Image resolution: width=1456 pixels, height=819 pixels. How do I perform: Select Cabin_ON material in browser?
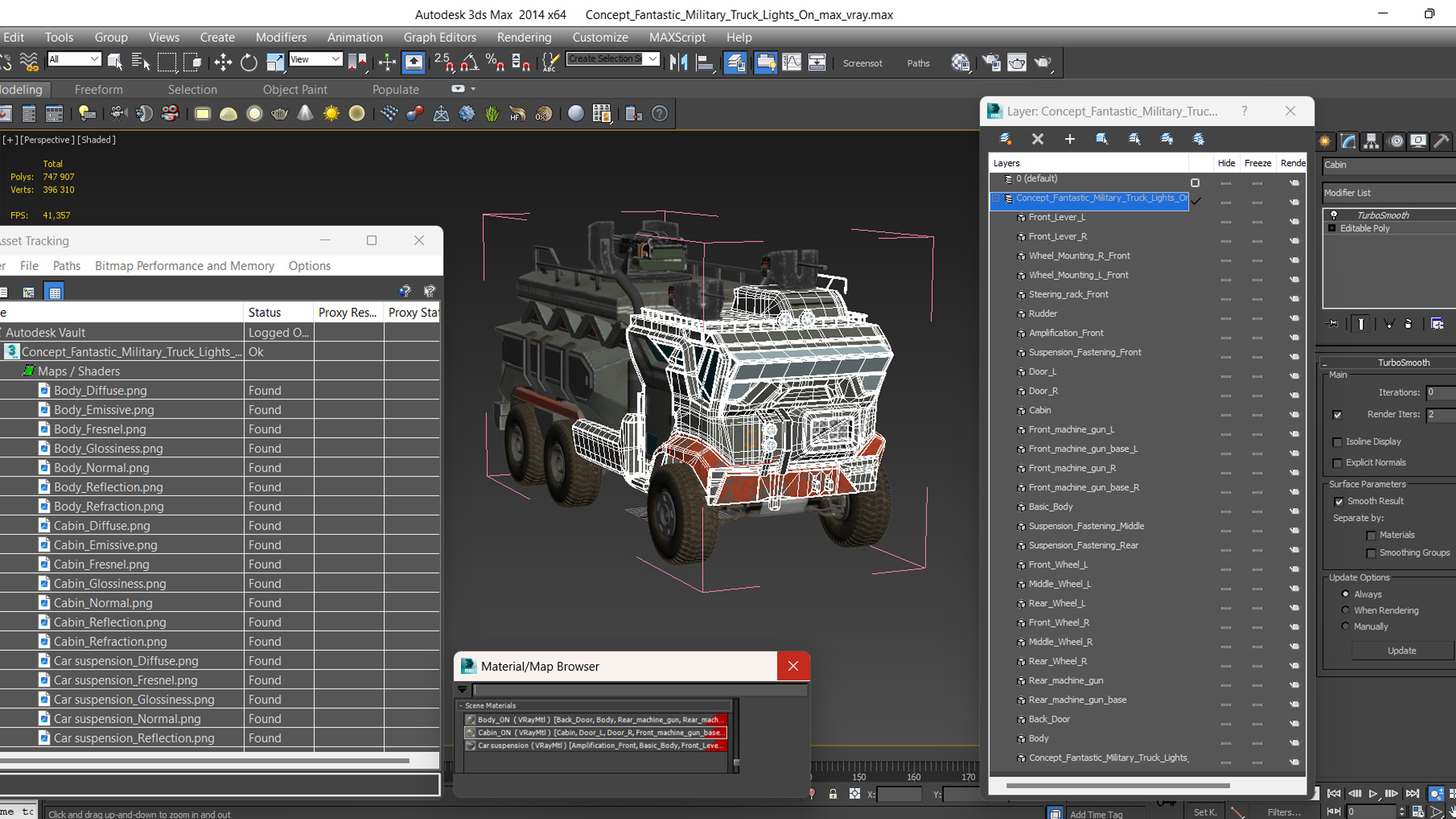coord(595,733)
